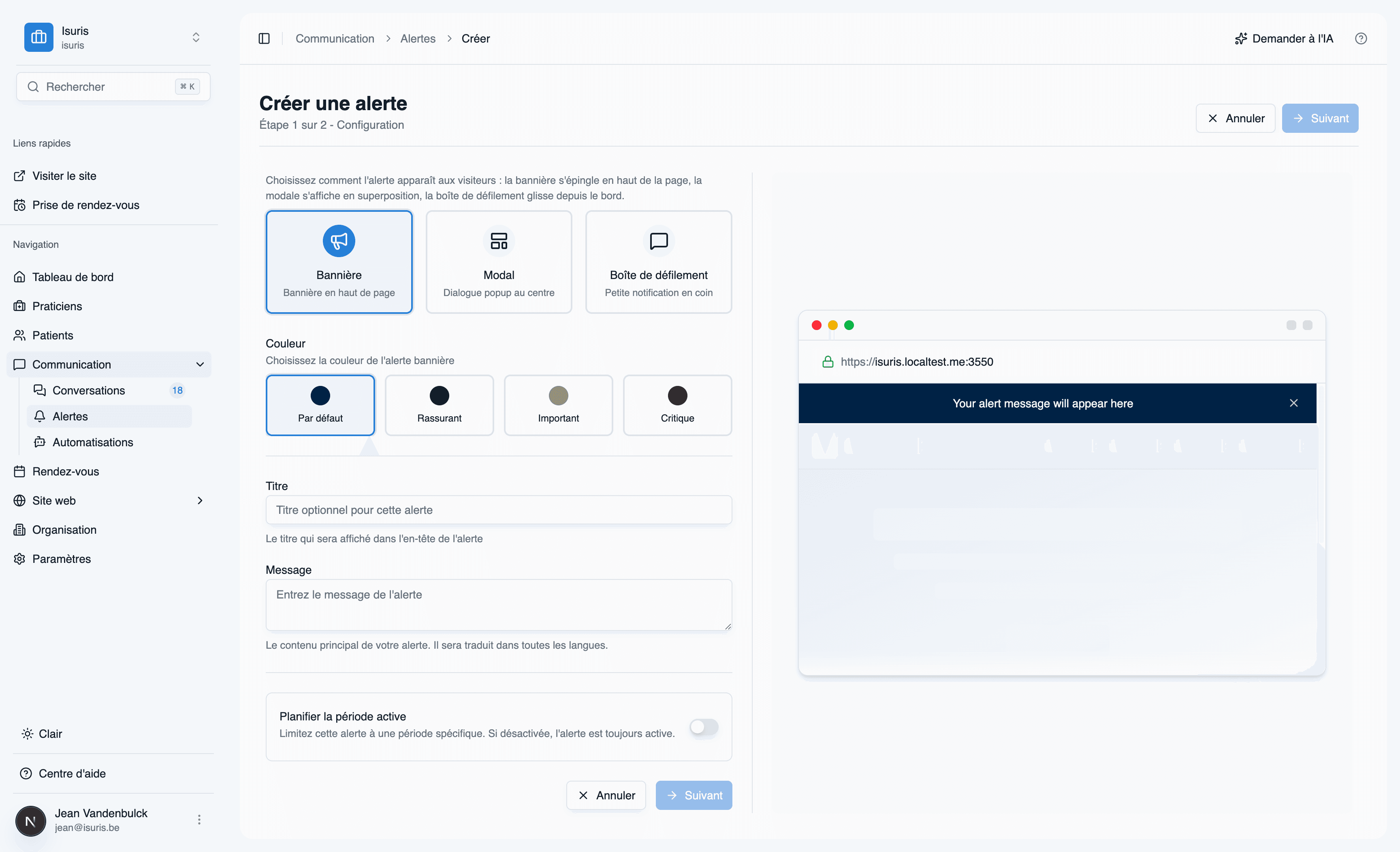Toggle the sidebar panel icon

(x=264, y=38)
